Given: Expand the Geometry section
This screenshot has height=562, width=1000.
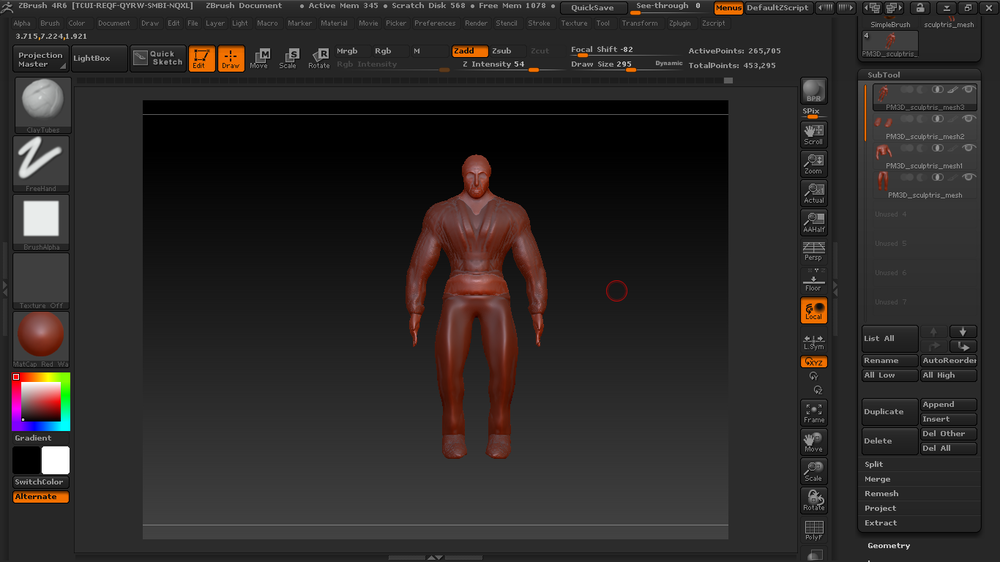Looking at the screenshot, I should [x=889, y=546].
